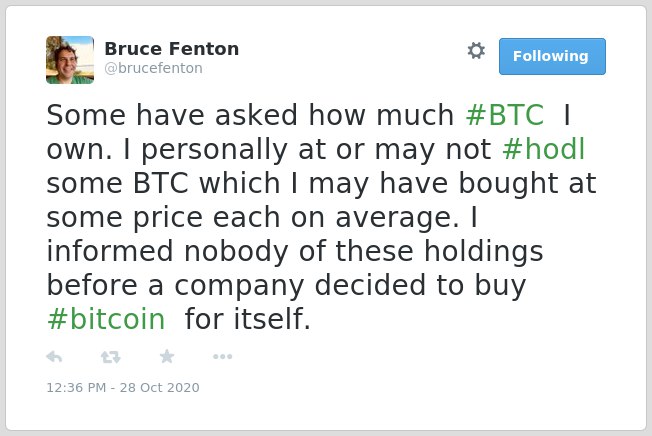Click the line 'before a company decided to buy'

[x=286, y=286]
